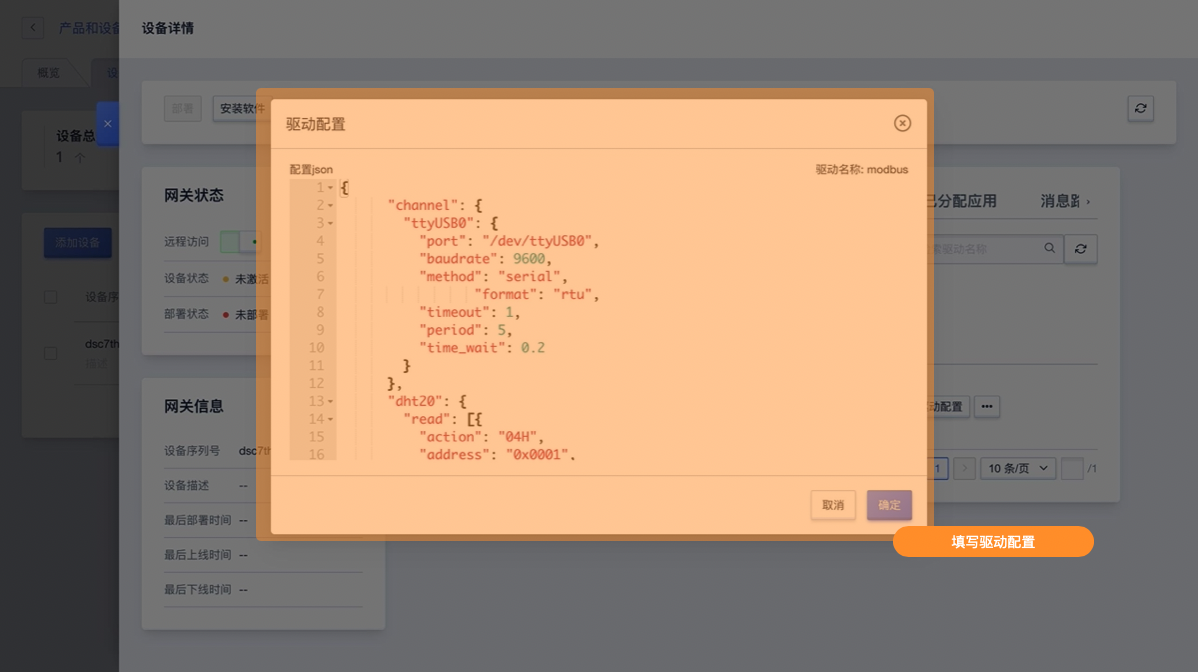
Task: Close the 驱动配置 dialog with X icon
Action: click(902, 123)
